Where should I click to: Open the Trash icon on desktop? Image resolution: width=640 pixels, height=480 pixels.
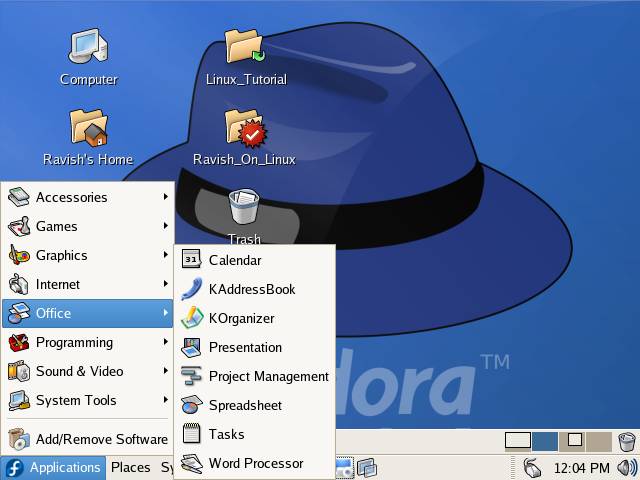point(243,208)
